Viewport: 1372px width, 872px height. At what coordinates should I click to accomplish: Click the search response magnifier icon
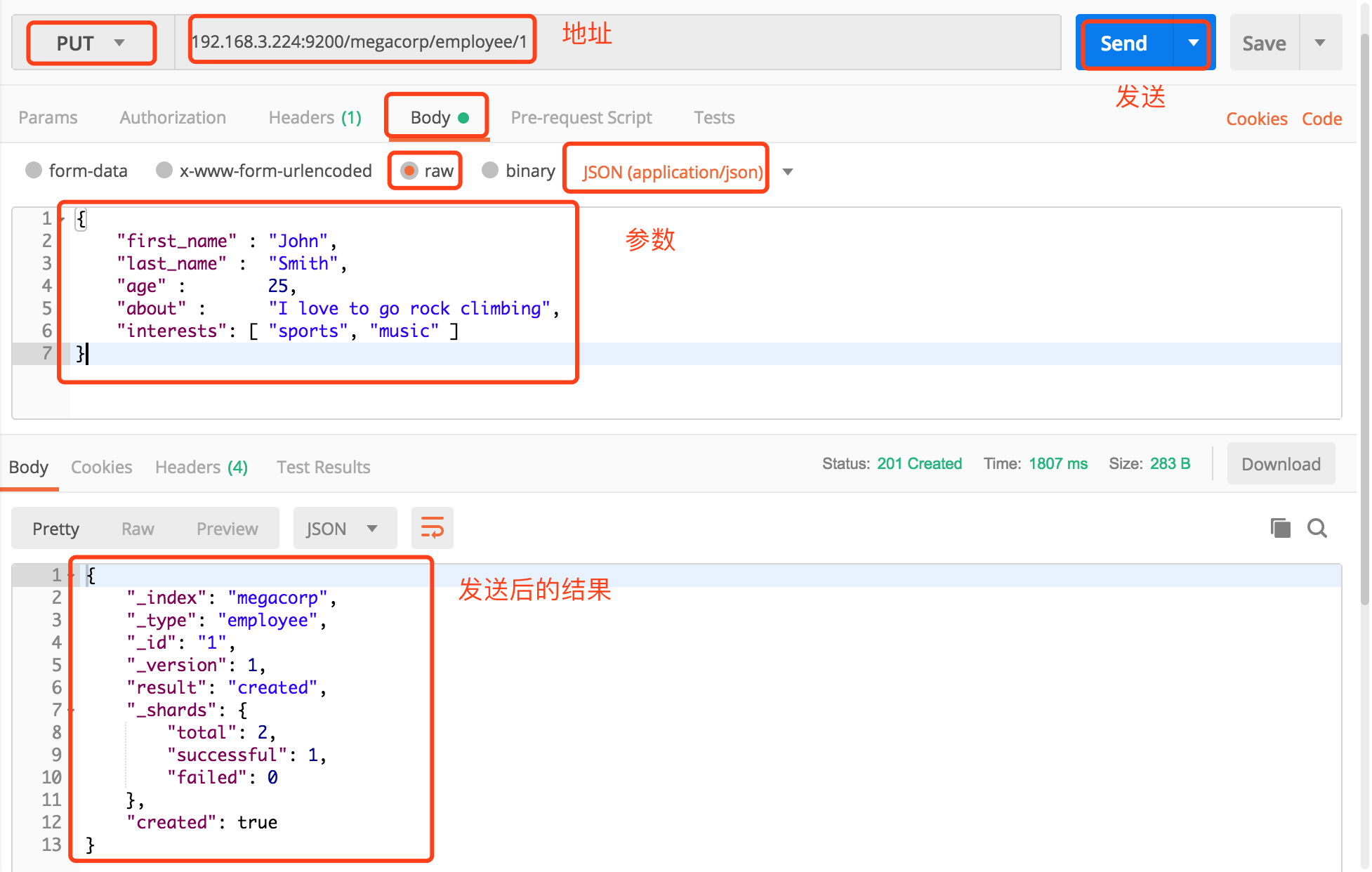[1317, 527]
